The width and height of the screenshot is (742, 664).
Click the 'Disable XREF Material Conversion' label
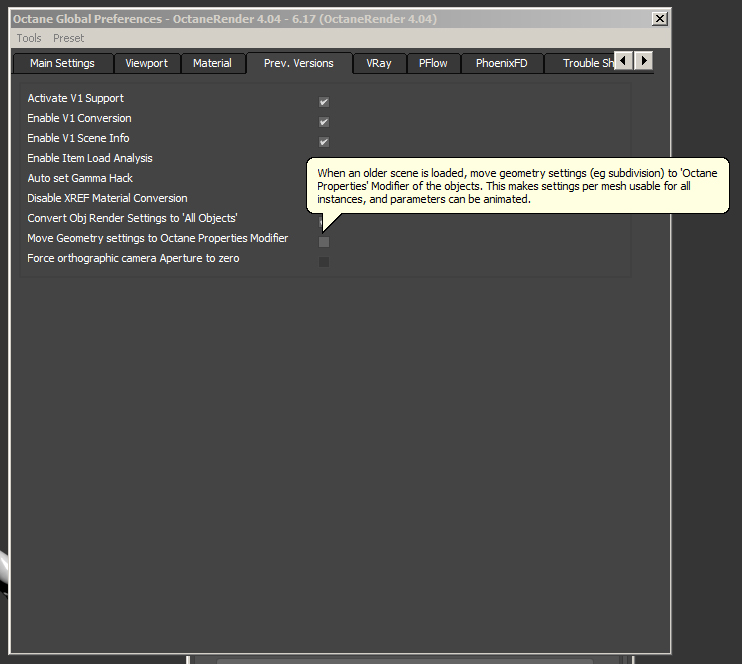pyautogui.click(x=107, y=198)
